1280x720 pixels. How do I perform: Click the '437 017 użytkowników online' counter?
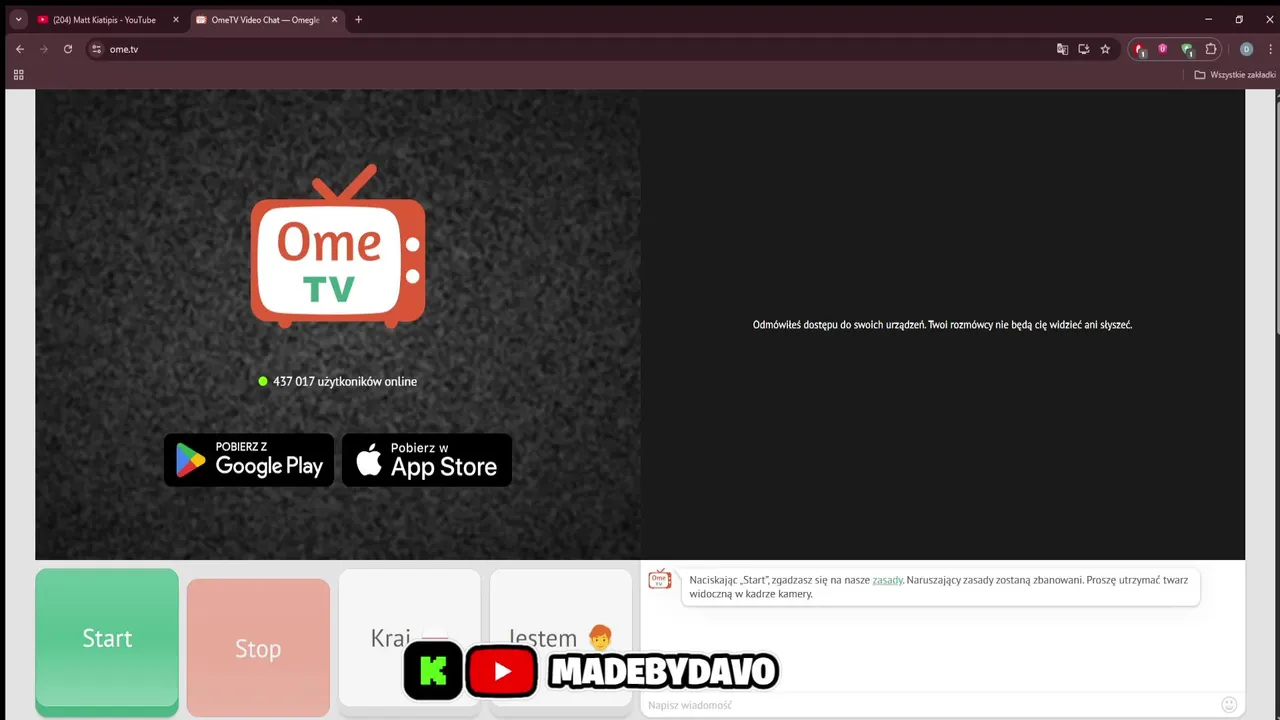[337, 381]
